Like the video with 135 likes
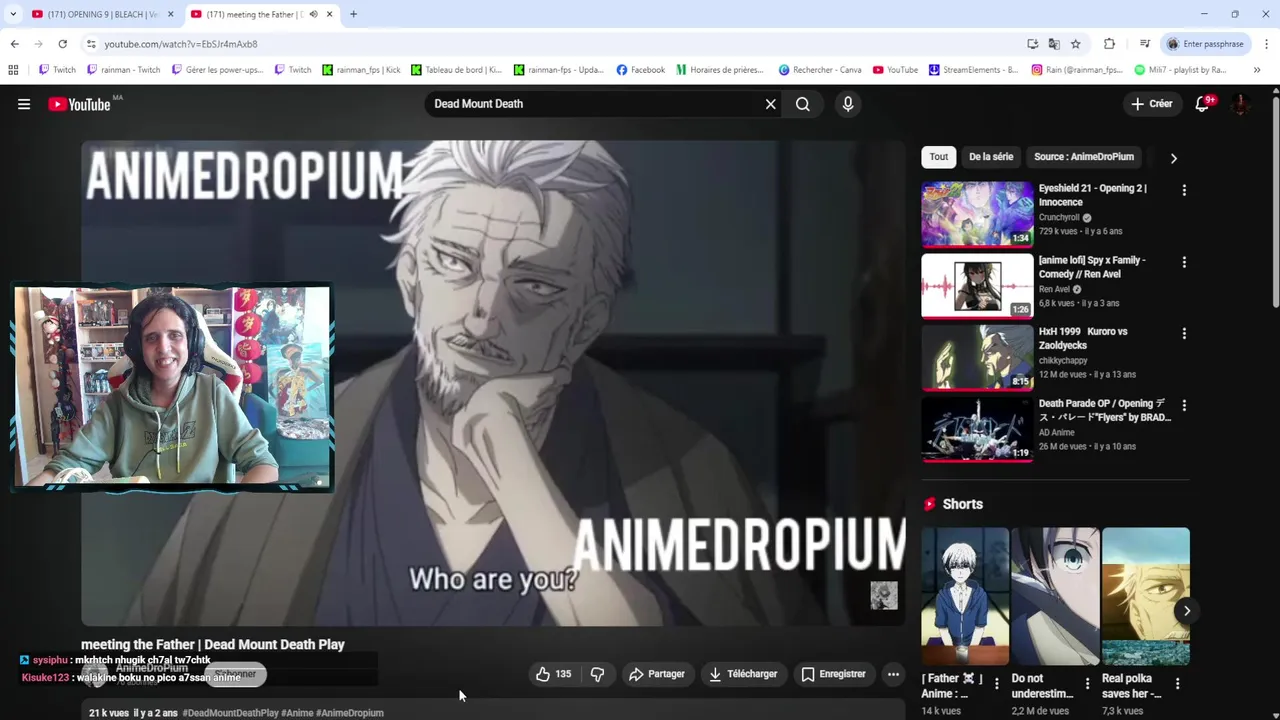This screenshot has width=1280, height=720. 554,674
